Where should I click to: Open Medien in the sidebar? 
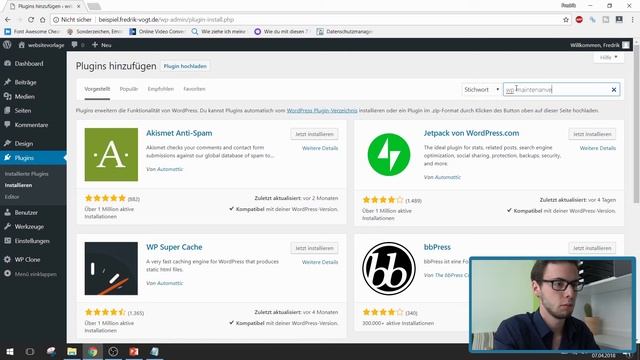click(24, 96)
